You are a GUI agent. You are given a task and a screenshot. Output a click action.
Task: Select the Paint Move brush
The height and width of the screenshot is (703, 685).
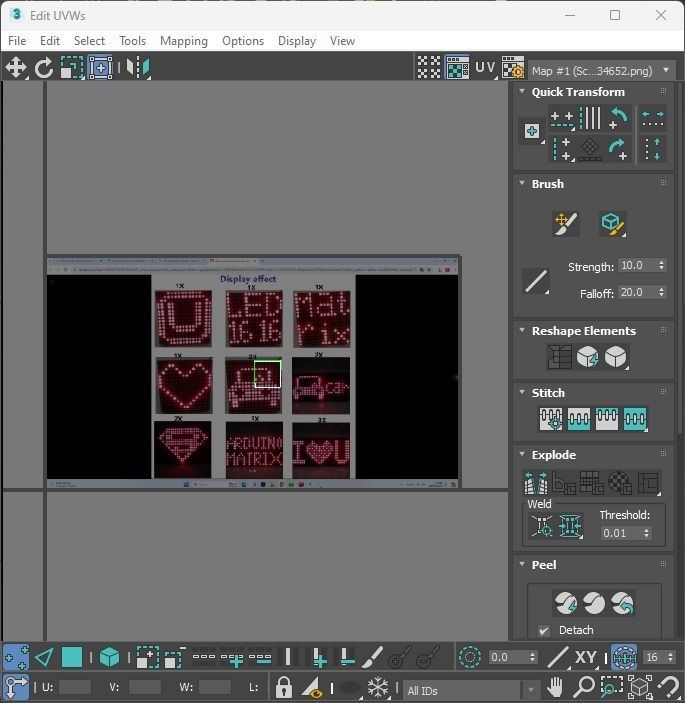pos(566,224)
